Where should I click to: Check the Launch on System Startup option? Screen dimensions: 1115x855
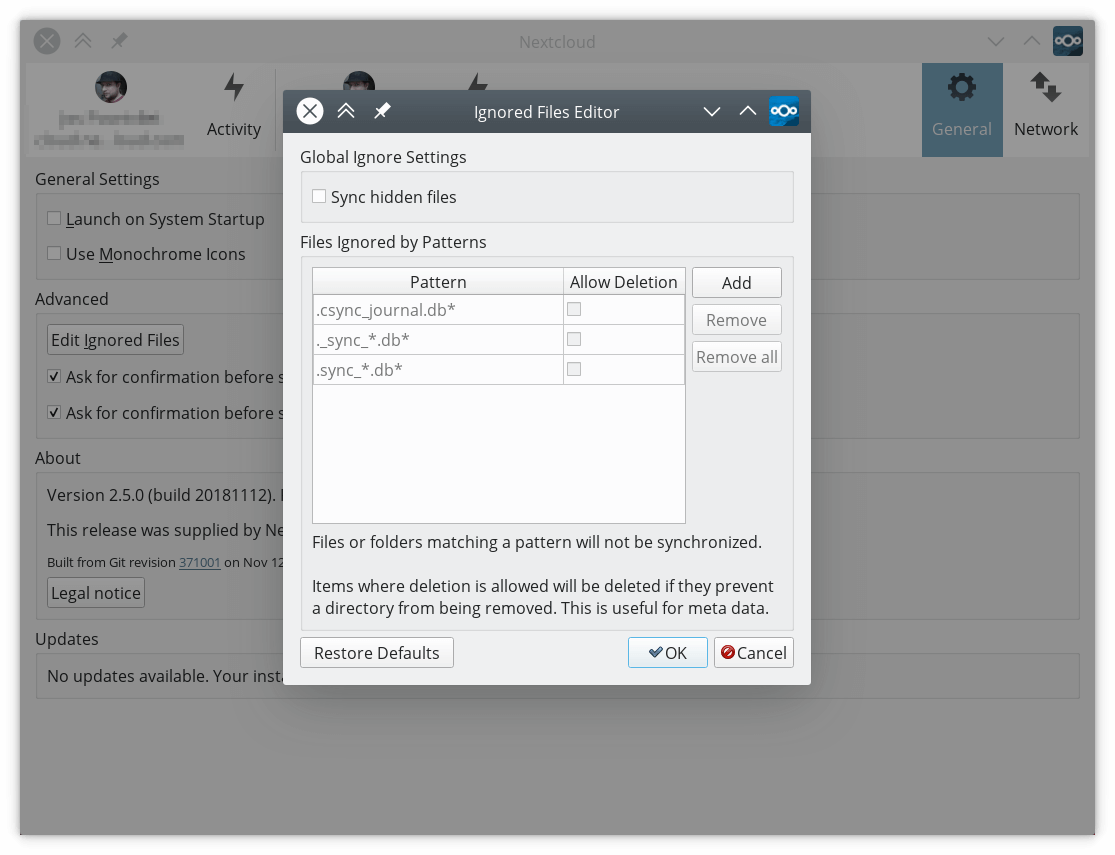(54, 219)
